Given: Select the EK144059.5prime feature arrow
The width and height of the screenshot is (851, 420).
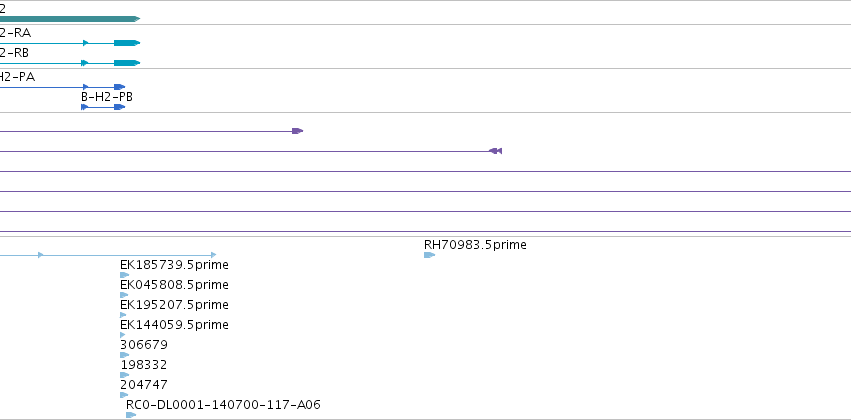Looking at the screenshot, I should point(123,335).
